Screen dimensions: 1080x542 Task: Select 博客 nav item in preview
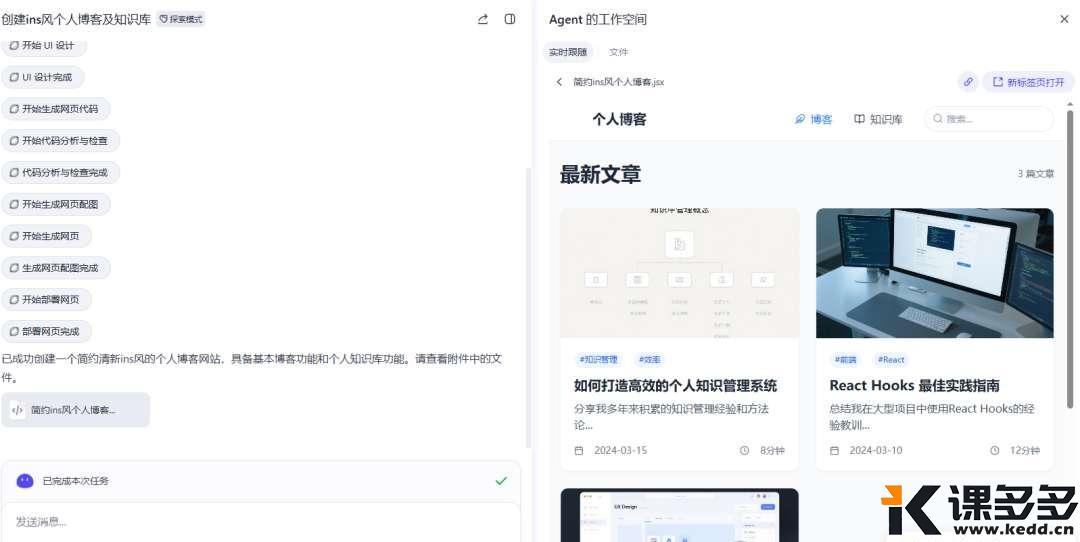[813, 119]
